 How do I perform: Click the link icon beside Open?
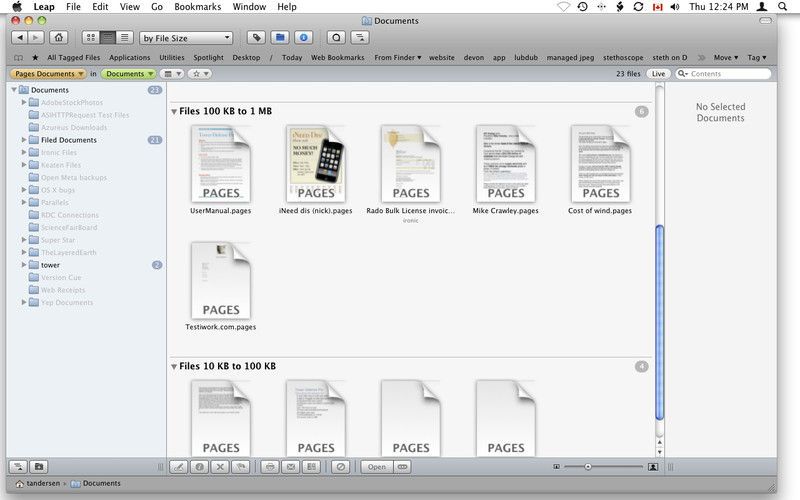click(403, 466)
